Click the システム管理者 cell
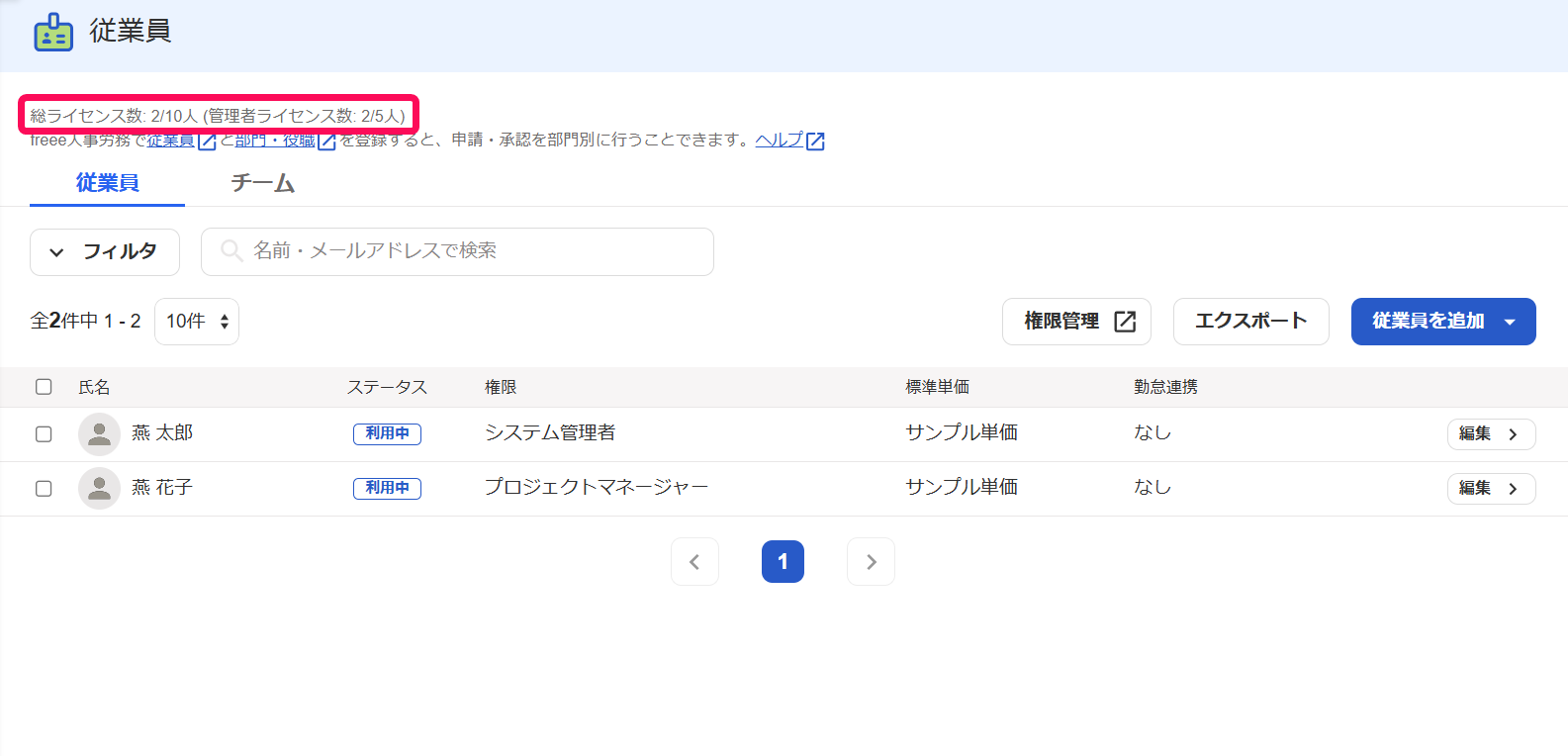 tap(550, 433)
